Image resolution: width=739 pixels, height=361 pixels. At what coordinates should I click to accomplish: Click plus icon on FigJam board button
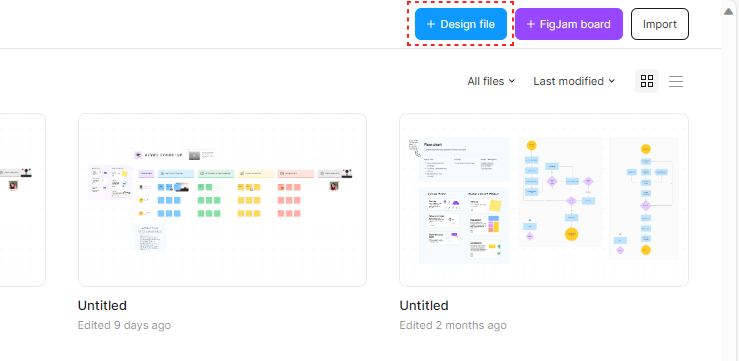click(531, 24)
